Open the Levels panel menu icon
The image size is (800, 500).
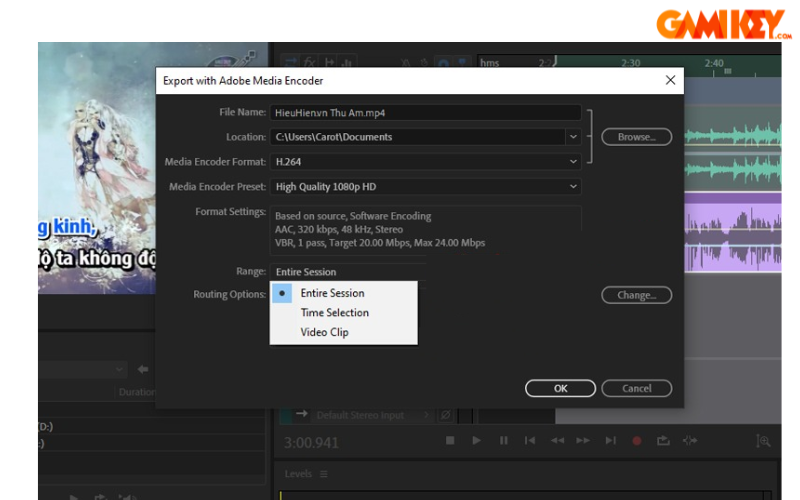click(323, 474)
